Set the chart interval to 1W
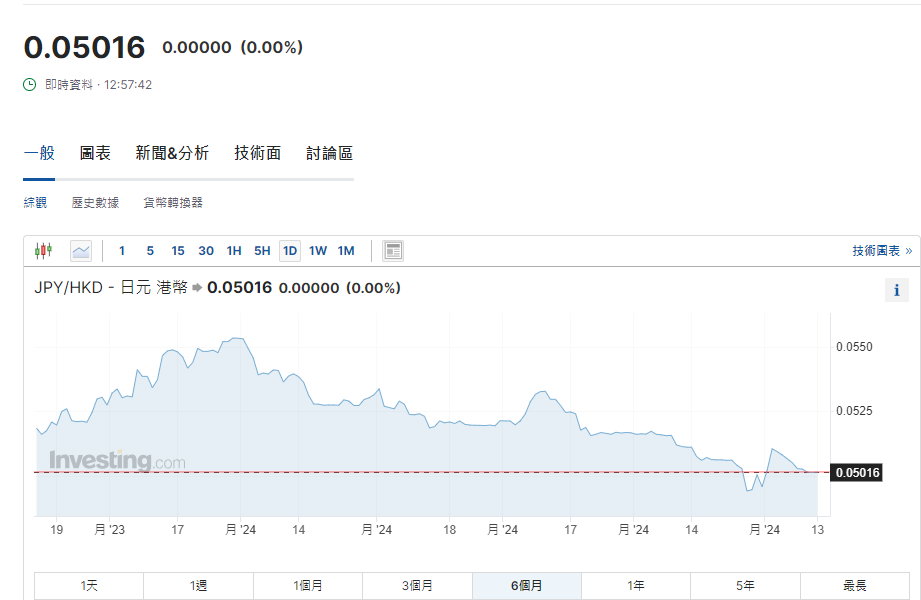921x600 pixels. pos(318,251)
